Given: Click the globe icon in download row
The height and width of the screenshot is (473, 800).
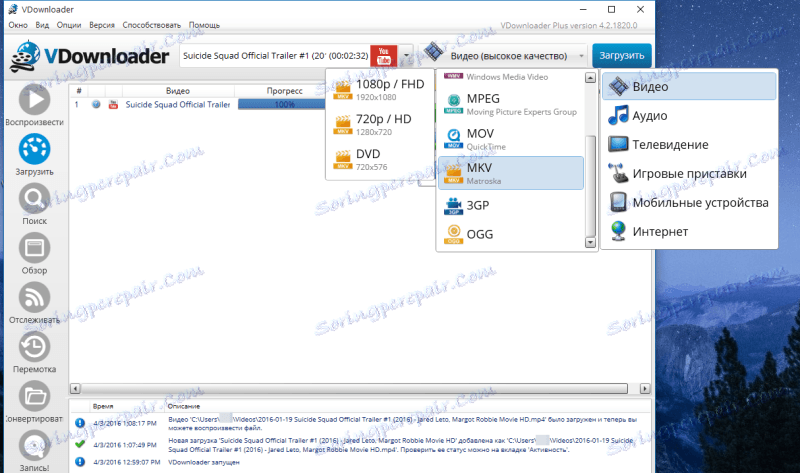Looking at the screenshot, I should click(96, 105).
